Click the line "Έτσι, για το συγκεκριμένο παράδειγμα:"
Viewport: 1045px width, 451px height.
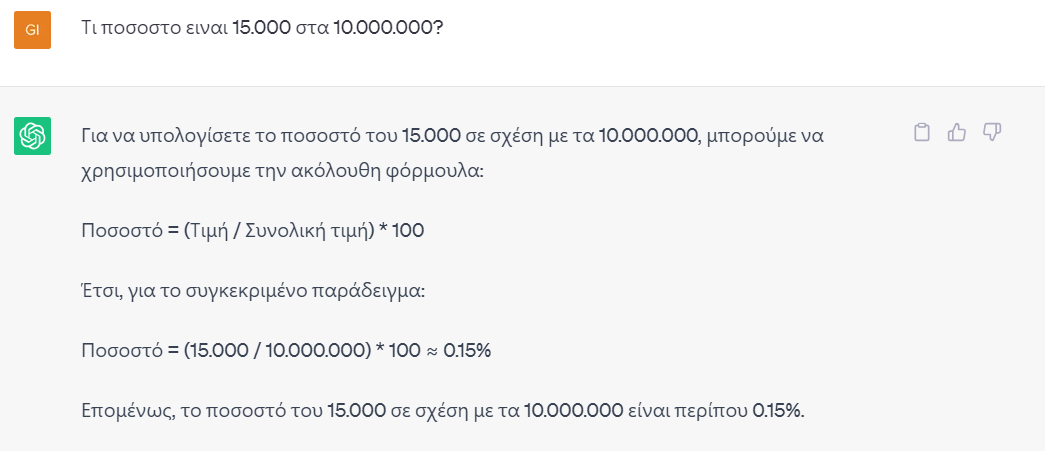coord(238,293)
